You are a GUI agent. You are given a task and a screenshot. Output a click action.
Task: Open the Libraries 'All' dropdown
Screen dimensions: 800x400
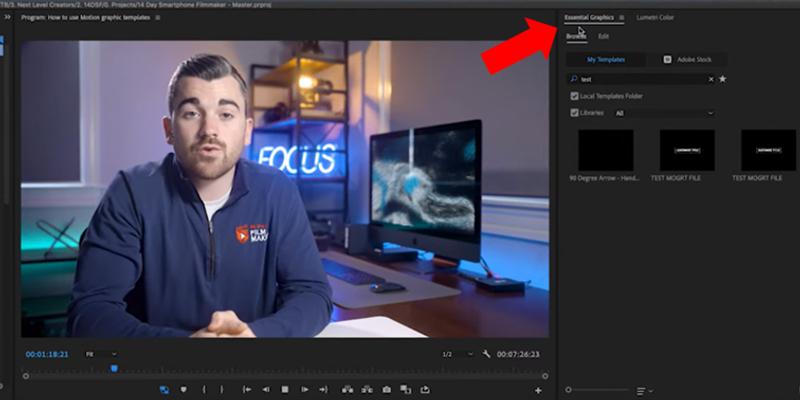664,113
